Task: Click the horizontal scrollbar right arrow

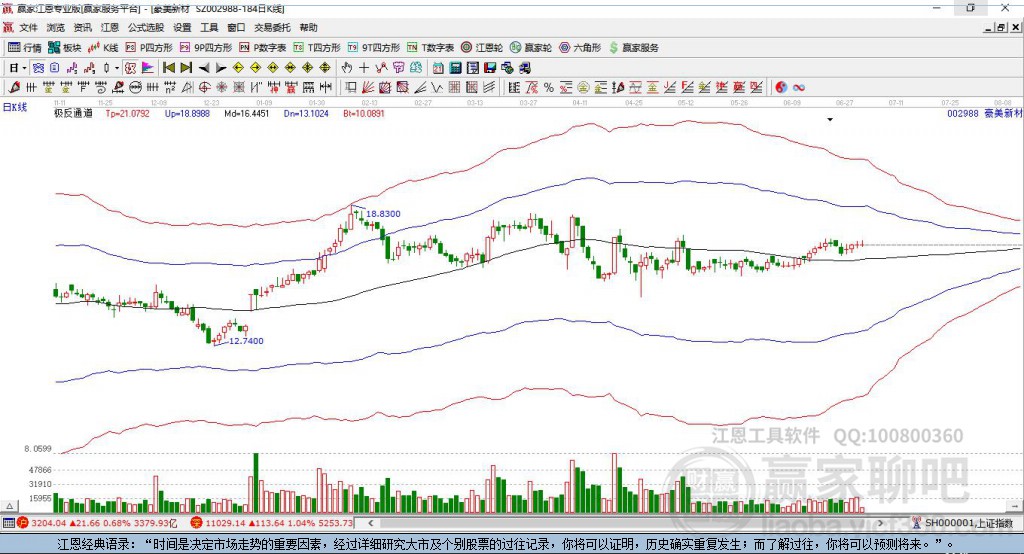Action: coord(880,523)
